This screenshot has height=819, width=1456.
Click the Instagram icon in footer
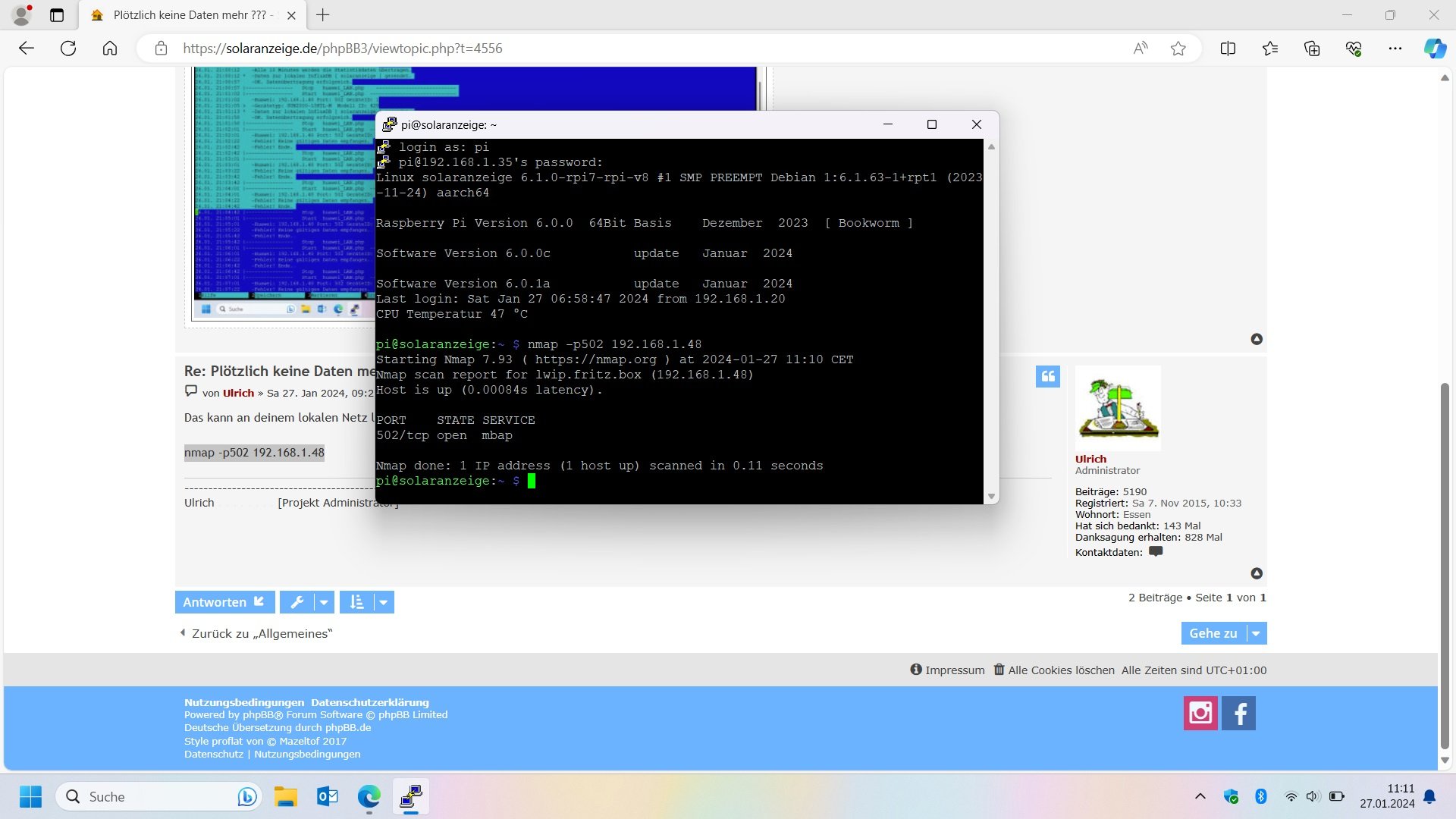click(x=1200, y=713)
